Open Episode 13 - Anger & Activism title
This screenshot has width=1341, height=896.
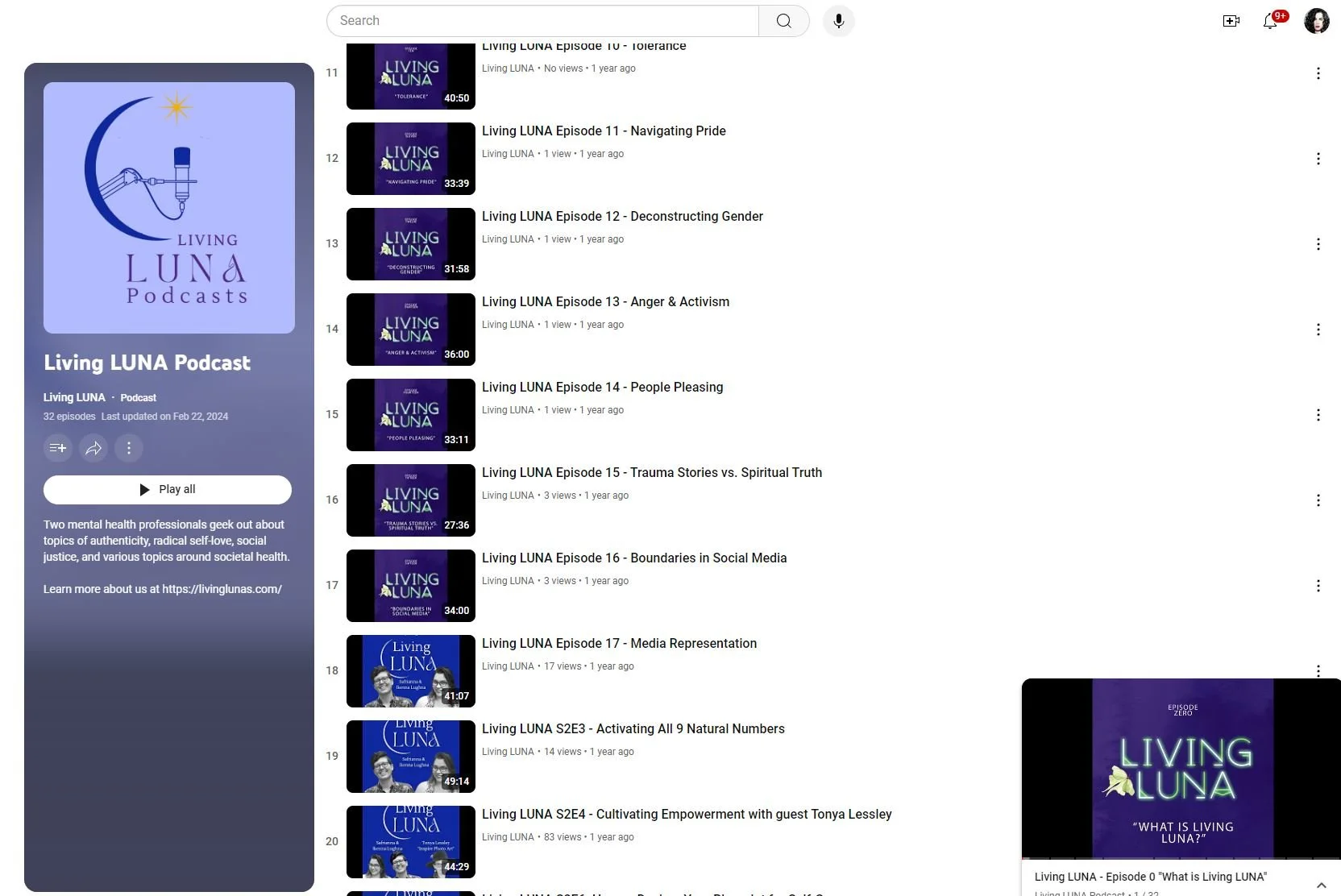(605, 301)
